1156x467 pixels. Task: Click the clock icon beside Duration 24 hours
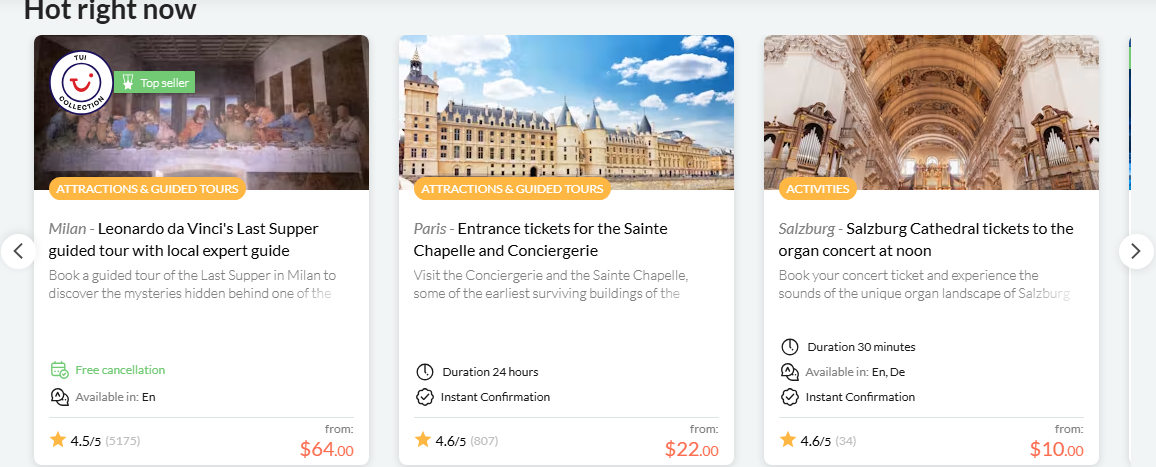(x=424, y=372)
